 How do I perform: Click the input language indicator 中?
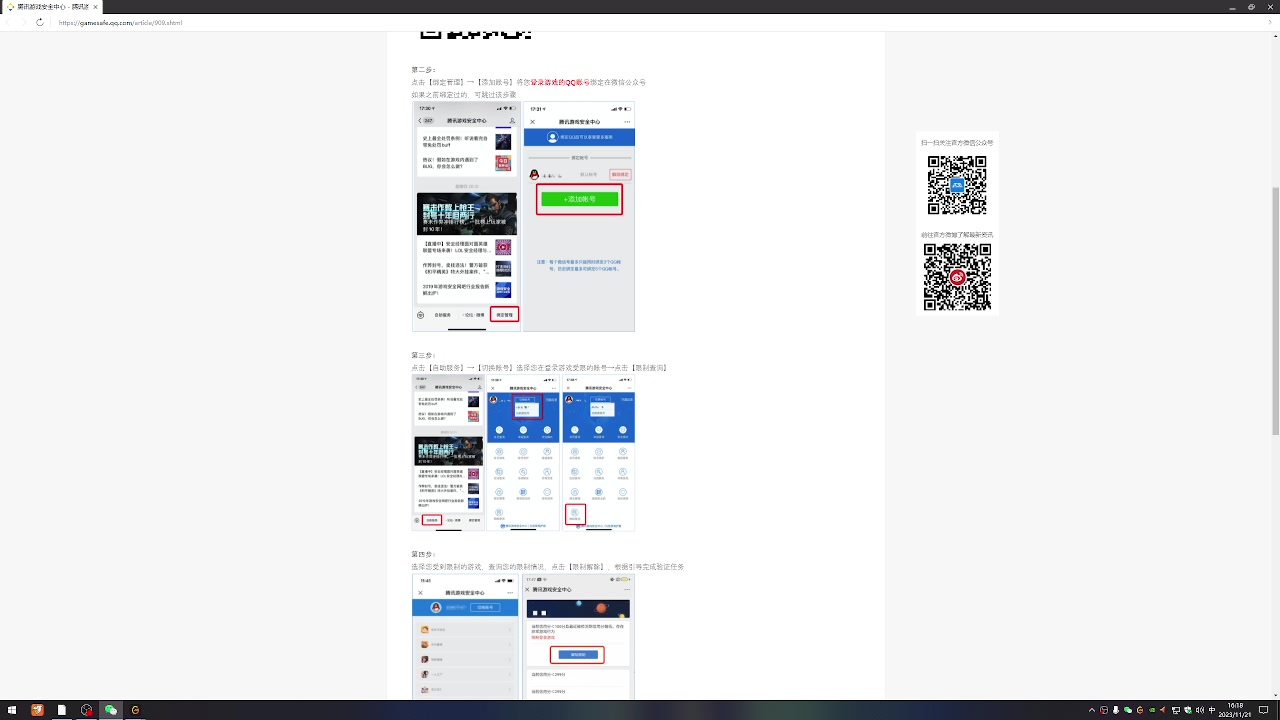1211,710
